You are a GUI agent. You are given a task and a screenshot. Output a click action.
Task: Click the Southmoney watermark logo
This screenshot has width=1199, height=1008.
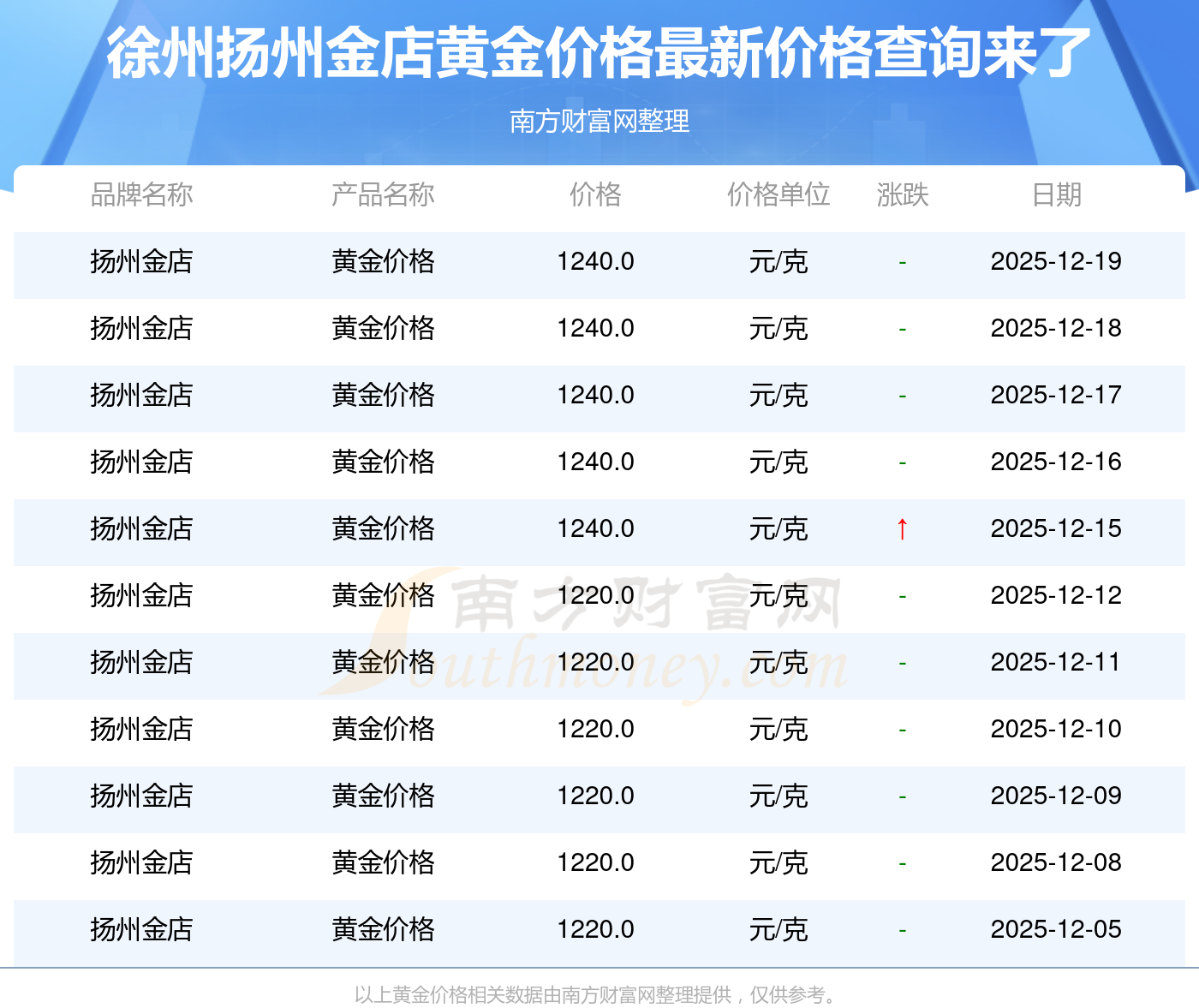582,634
